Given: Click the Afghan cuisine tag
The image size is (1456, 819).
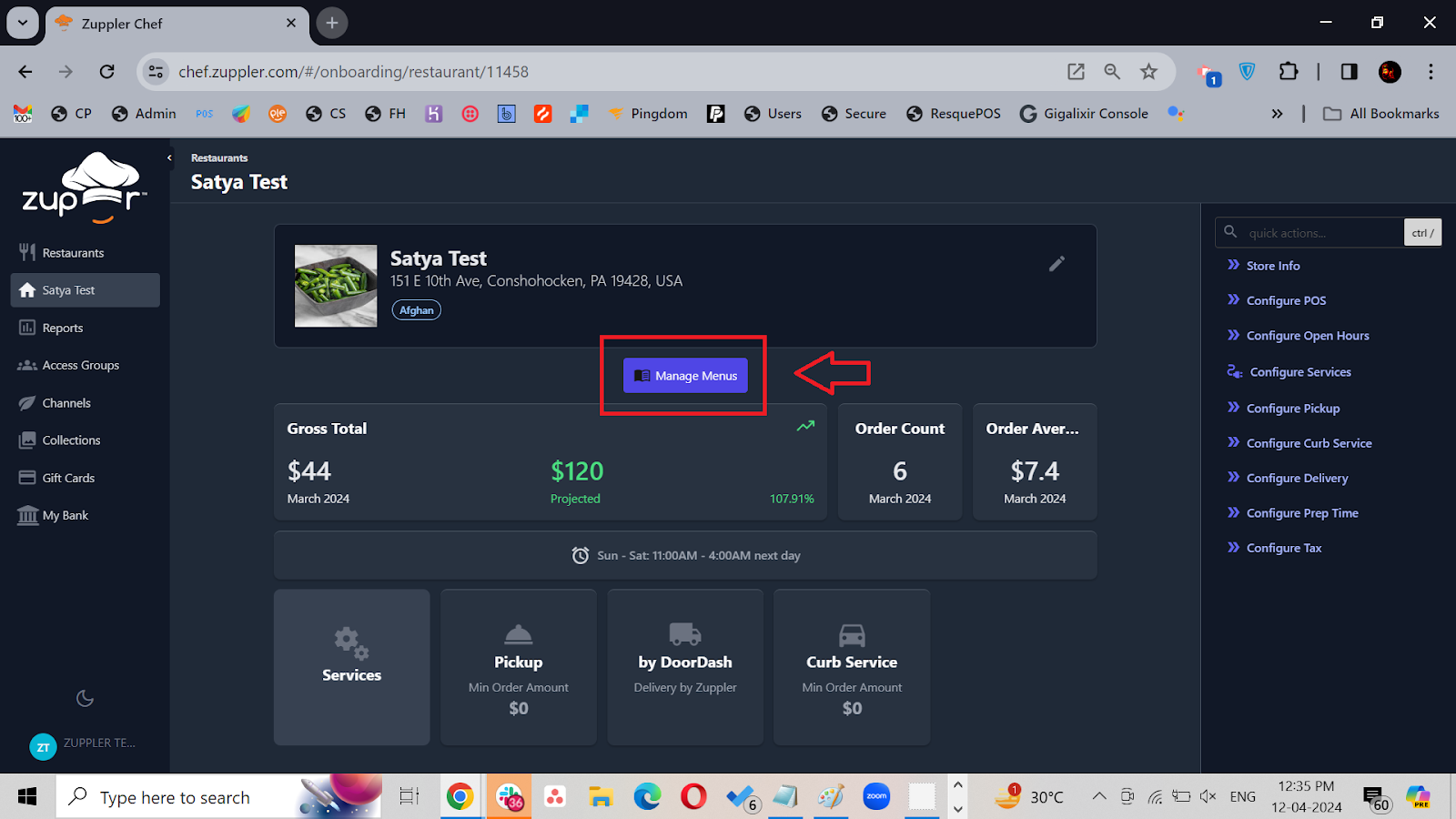Looking at the screenshot, I should (417, 310).
